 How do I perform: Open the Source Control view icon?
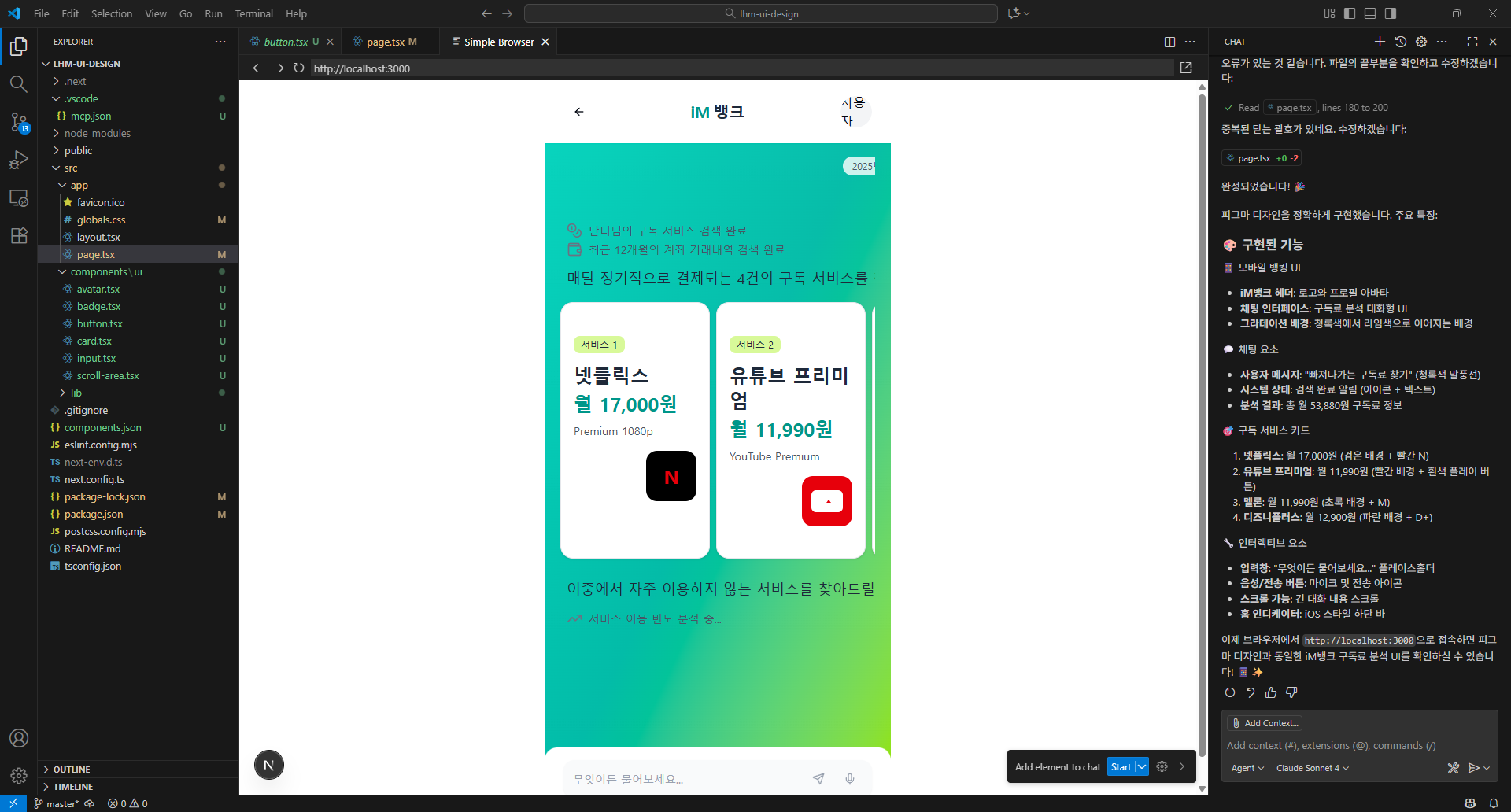19,122
